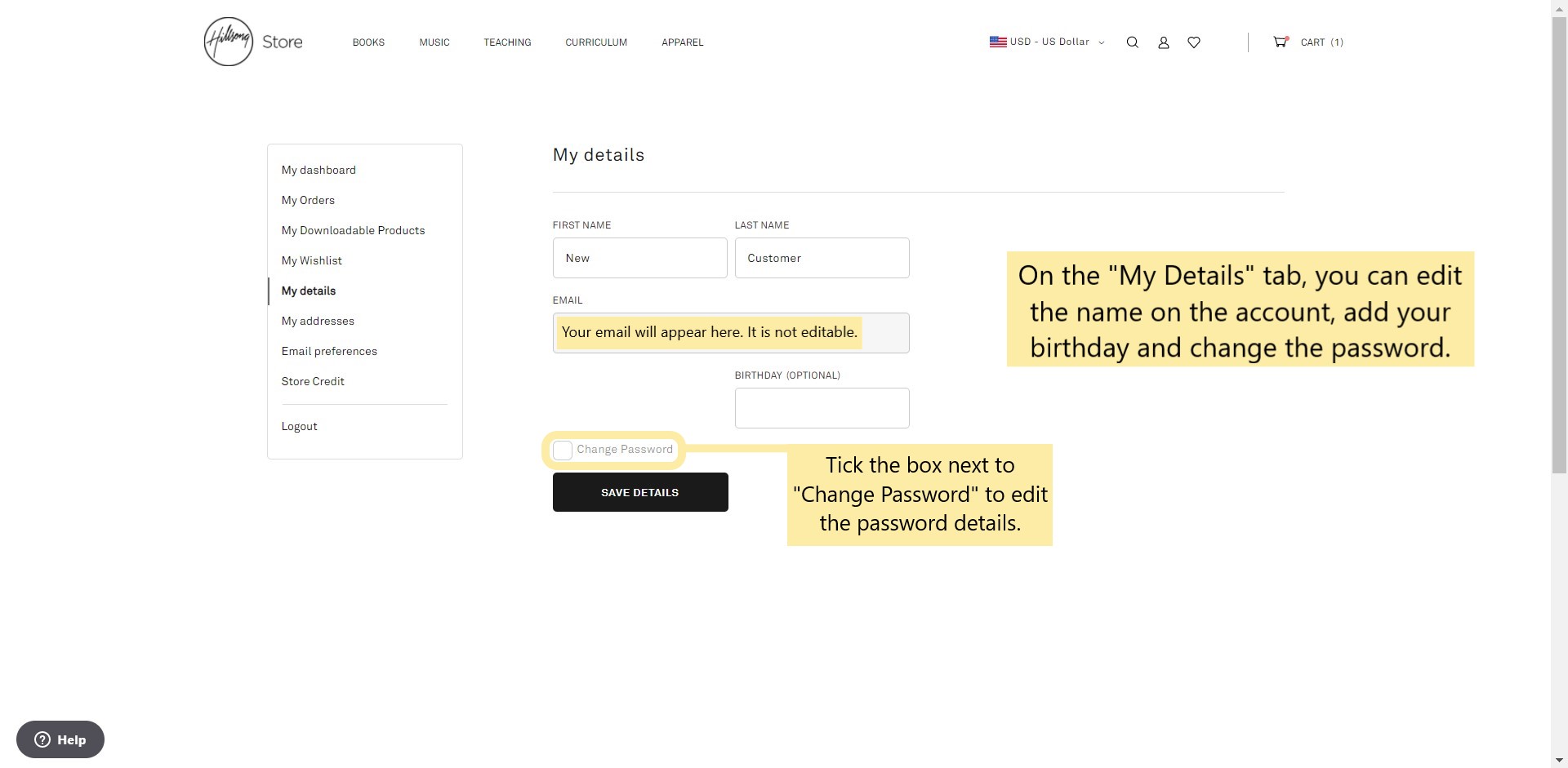1568x768 pixels.
Task: Open wishlist via heart icon
Action: click(x=1193, y=42)
